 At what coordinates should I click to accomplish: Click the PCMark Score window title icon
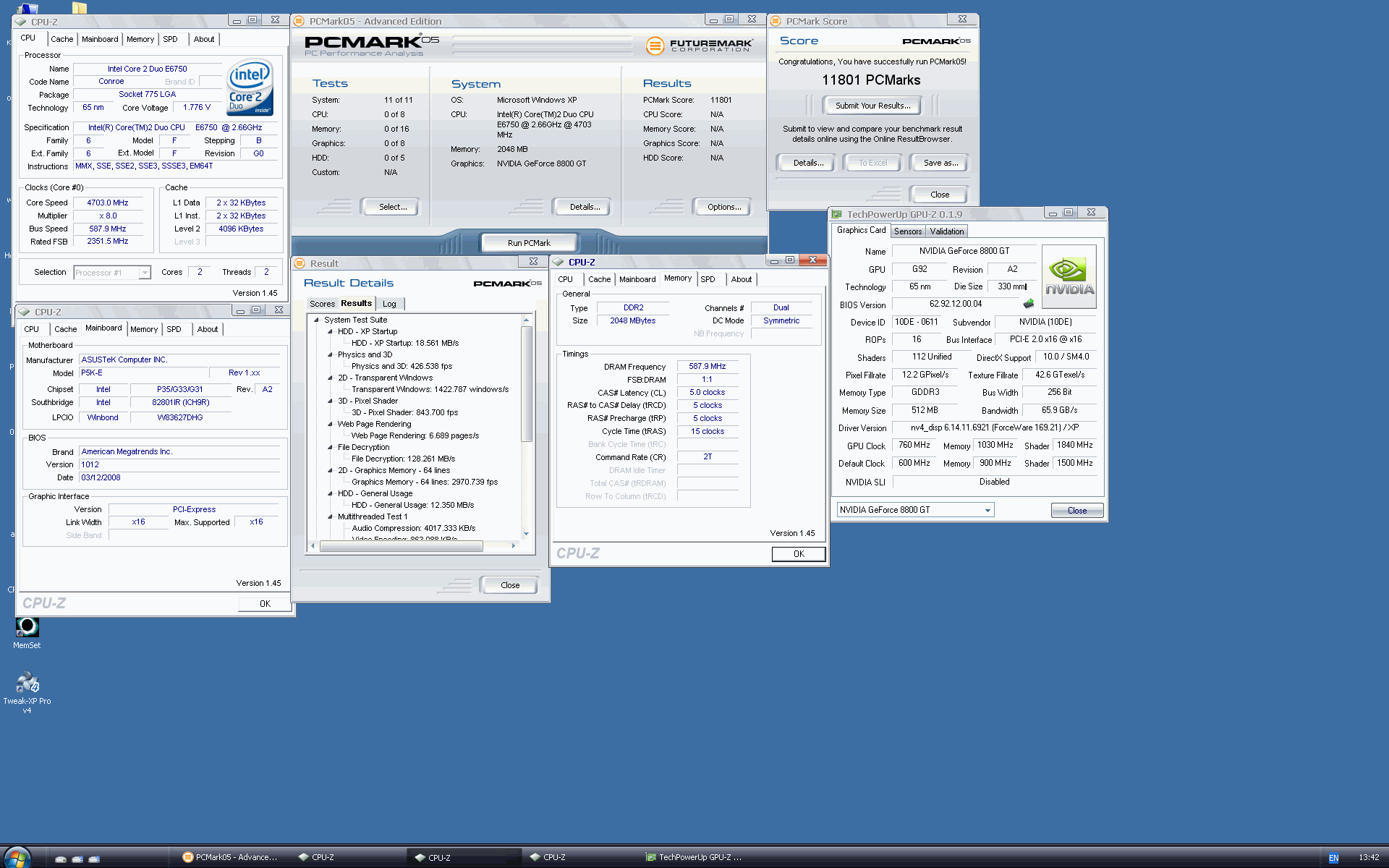(776, 21)
